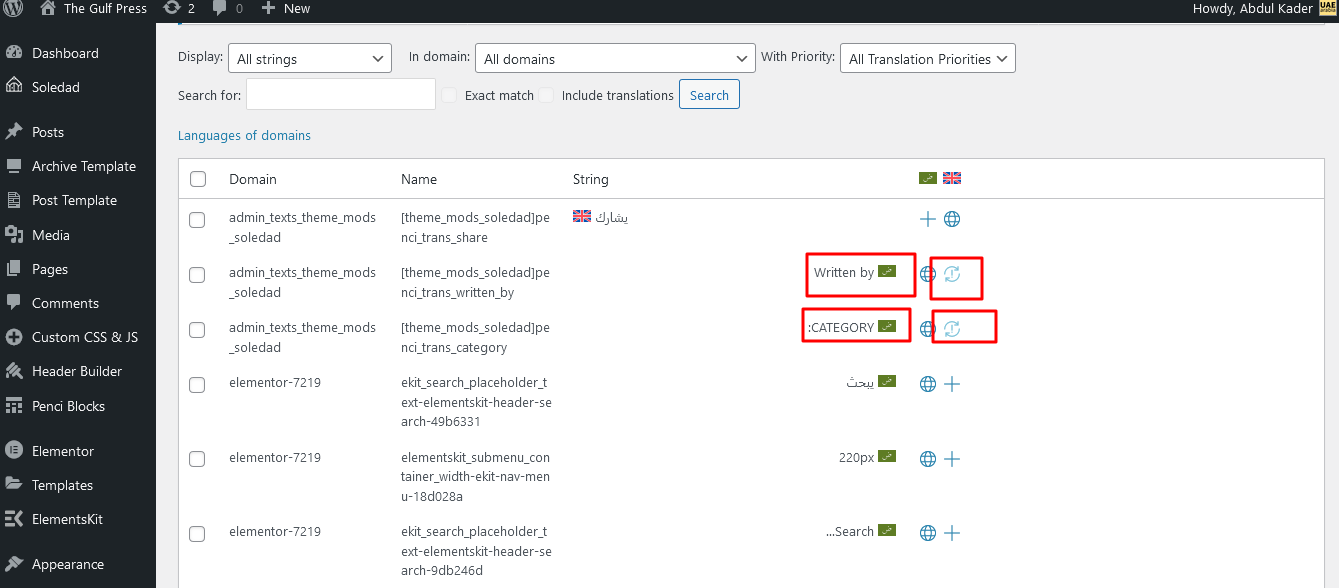This screenshot has height=588, width=1339.
Task: Open the All Translation Priorities dropdown
Action: pos(928,59)
